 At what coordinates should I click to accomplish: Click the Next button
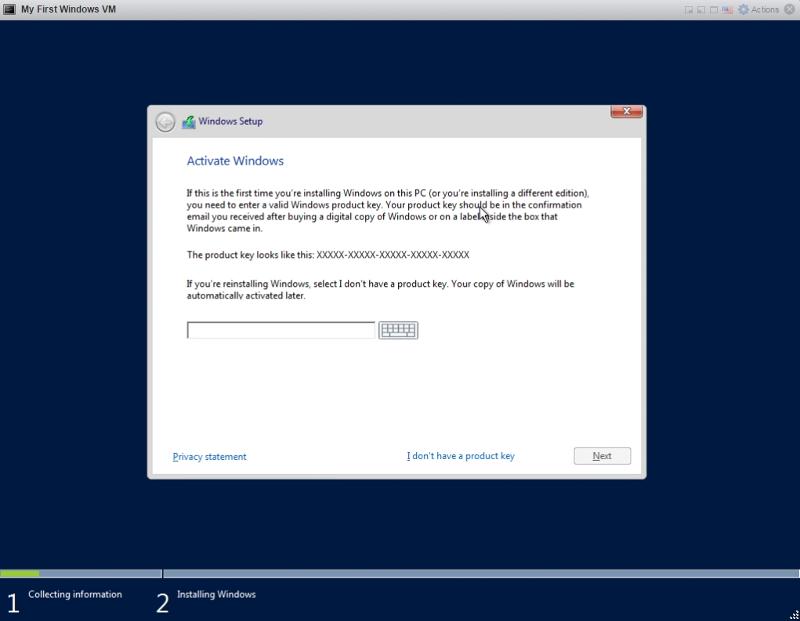click(x=602, y=456)
